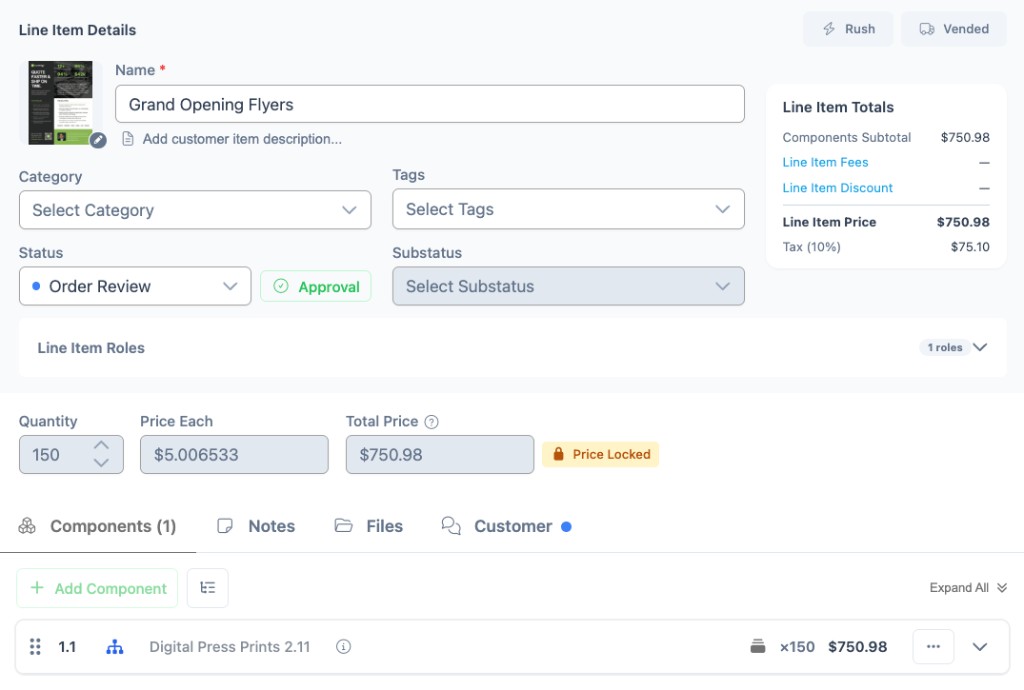Click the flyer thumbnail image

point(61,102)
